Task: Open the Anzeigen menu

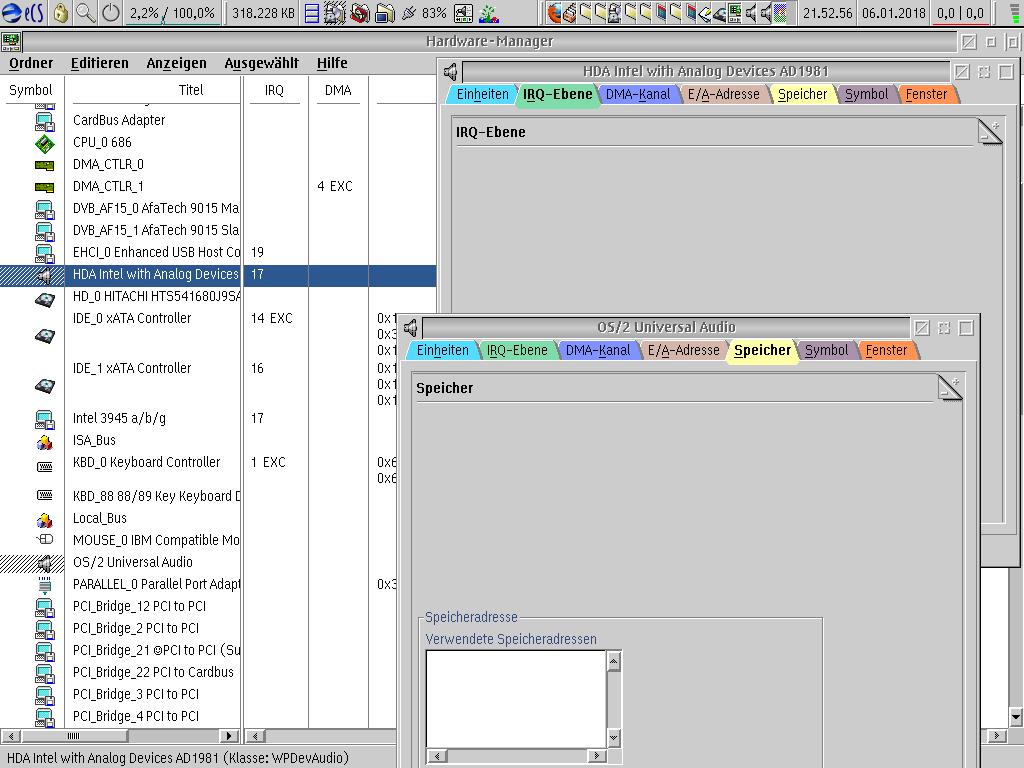Action: 176,63
